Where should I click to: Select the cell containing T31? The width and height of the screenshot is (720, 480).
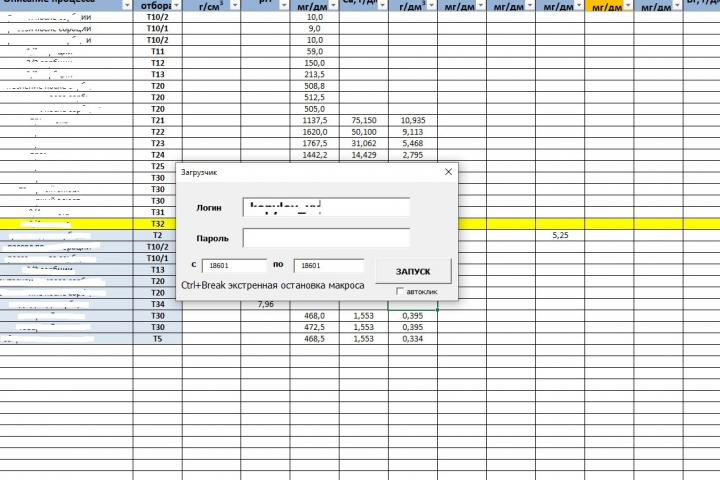pos(155,212)
